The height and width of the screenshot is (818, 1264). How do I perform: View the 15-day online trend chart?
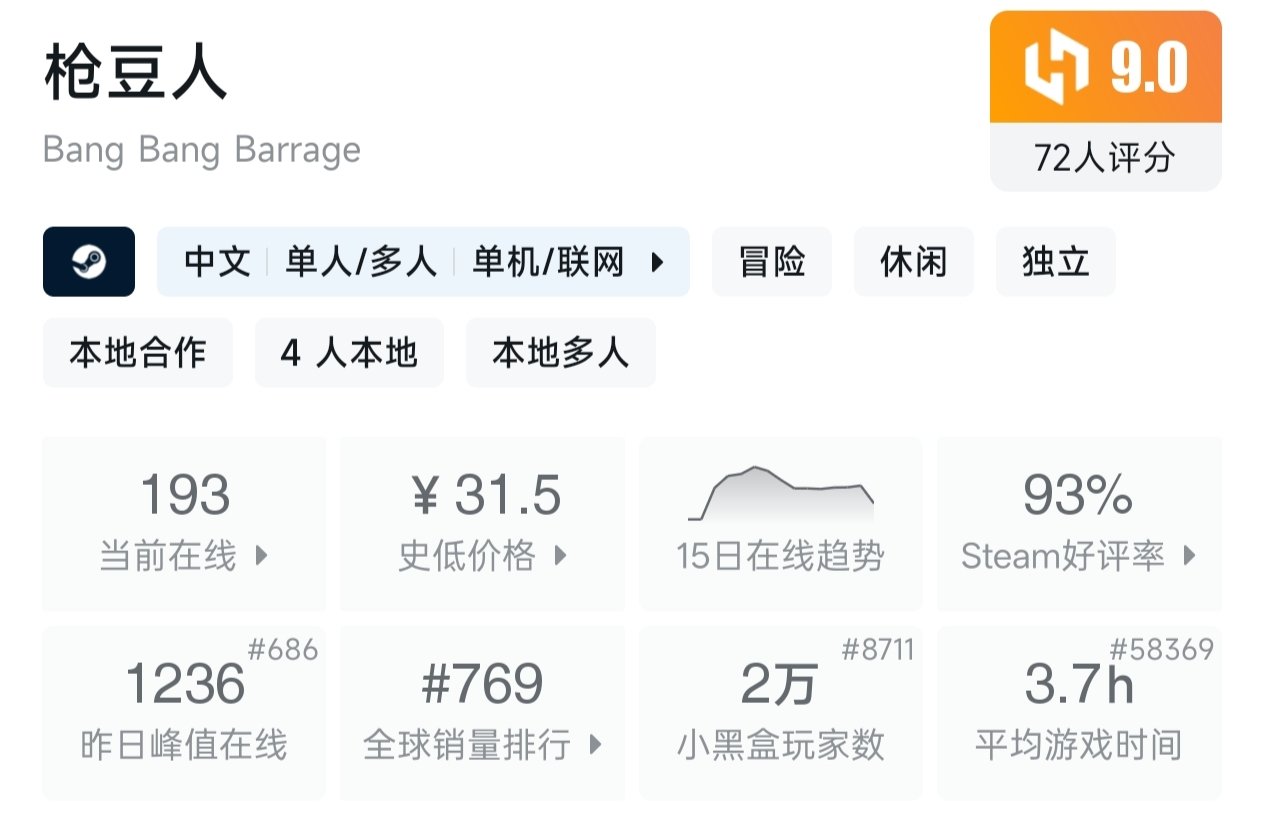(x=781, y=495)
